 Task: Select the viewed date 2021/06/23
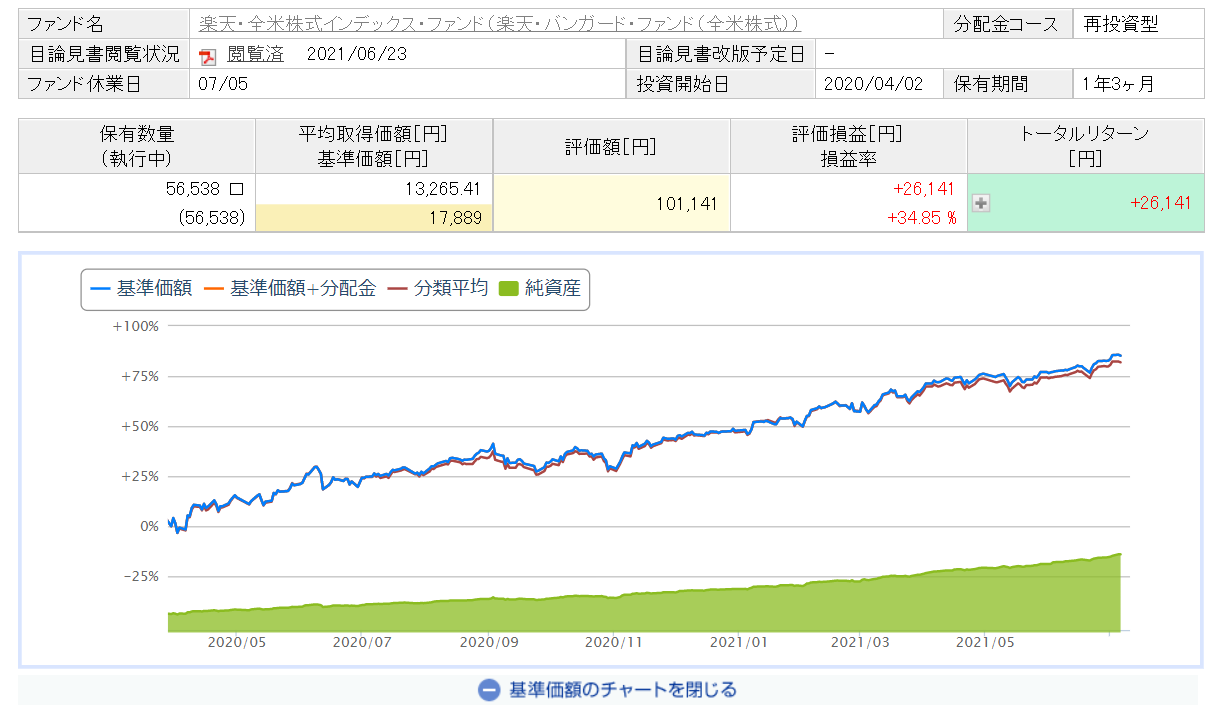pos(357,55)
